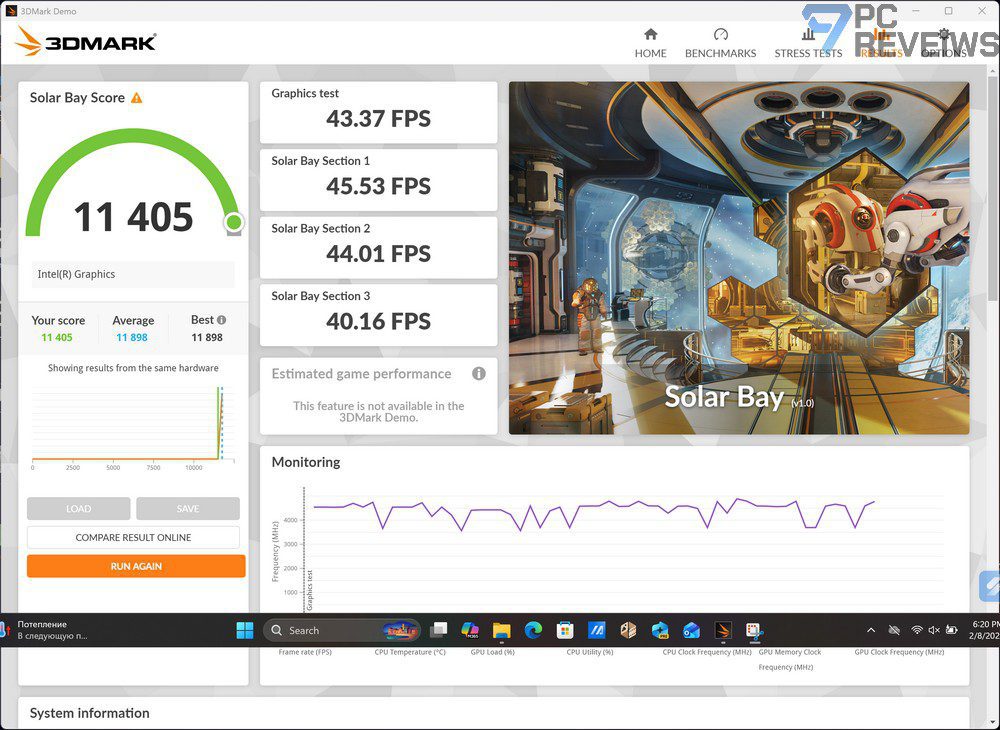Open the HOME tab icon
Screen dimensions: 1000x730
click(651, 34)
